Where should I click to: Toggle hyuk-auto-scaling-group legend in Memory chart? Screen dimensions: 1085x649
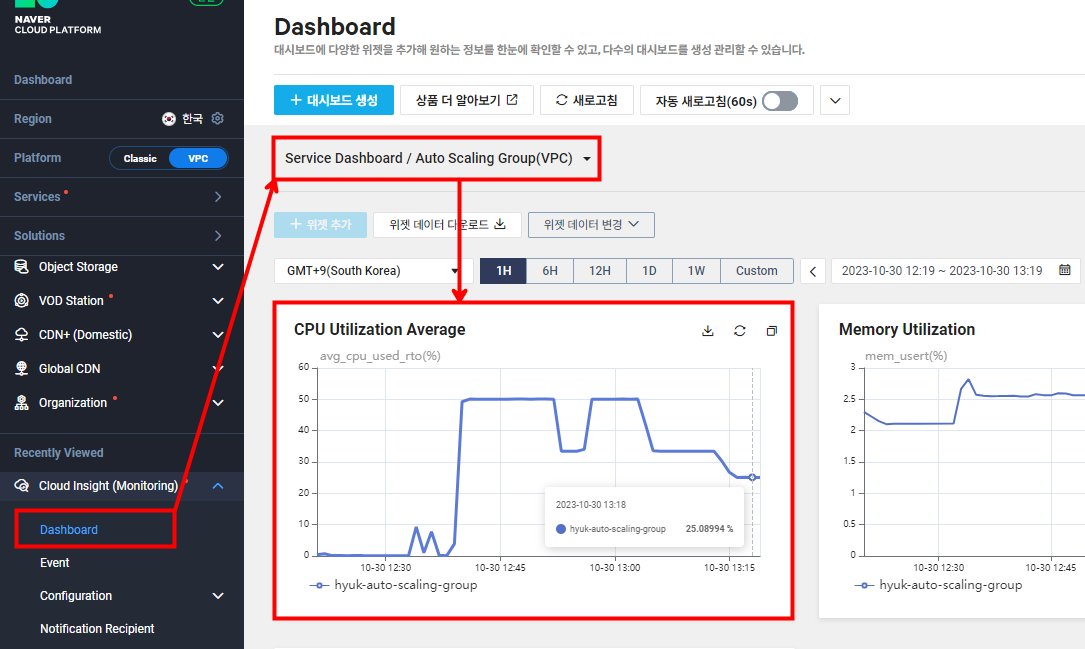coord(938,585)
